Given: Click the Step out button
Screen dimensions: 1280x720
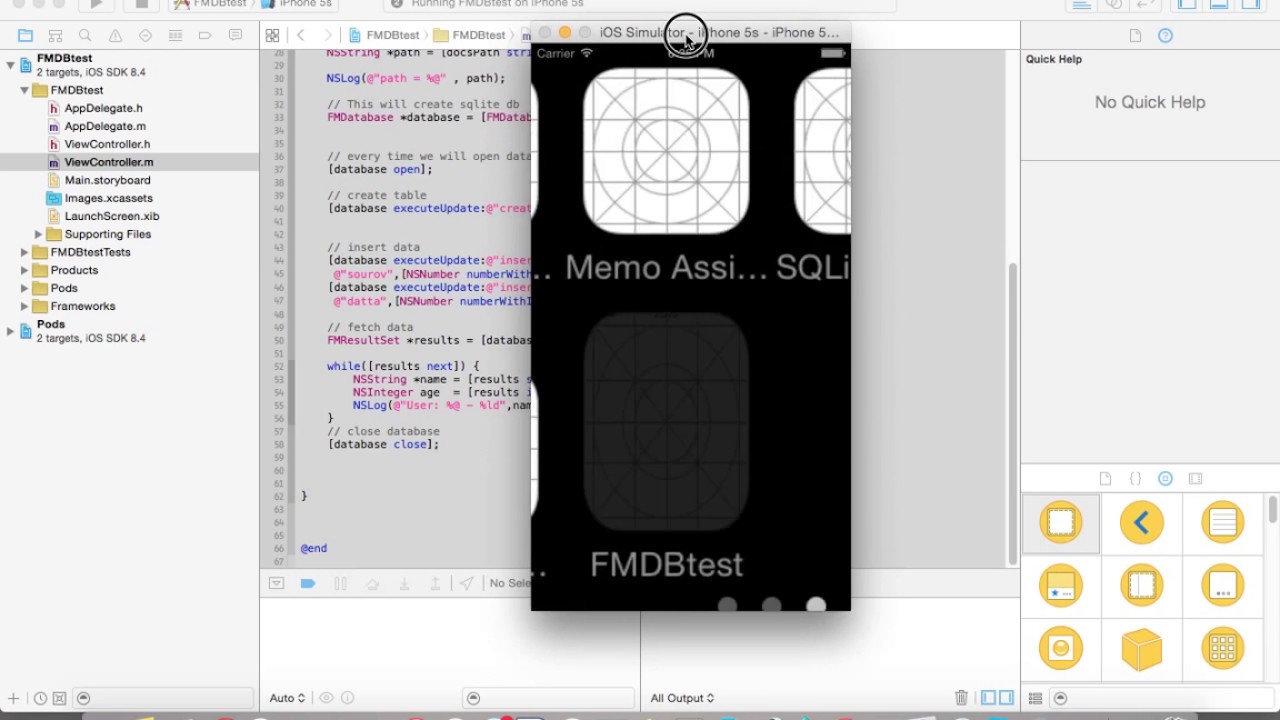Looking at the screenshot, I should [435, 583].
